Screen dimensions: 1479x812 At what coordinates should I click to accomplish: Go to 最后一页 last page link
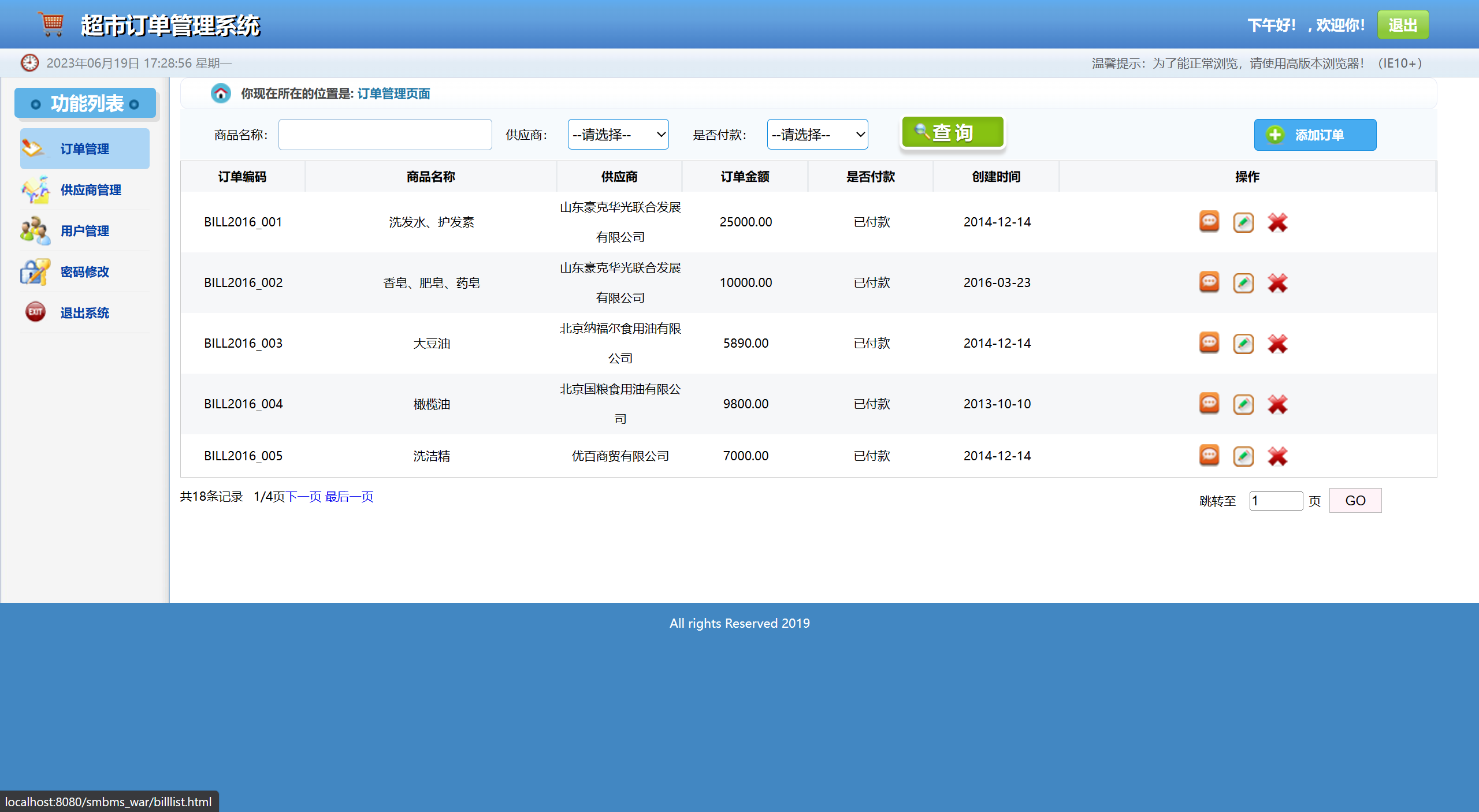click(349, 497)
